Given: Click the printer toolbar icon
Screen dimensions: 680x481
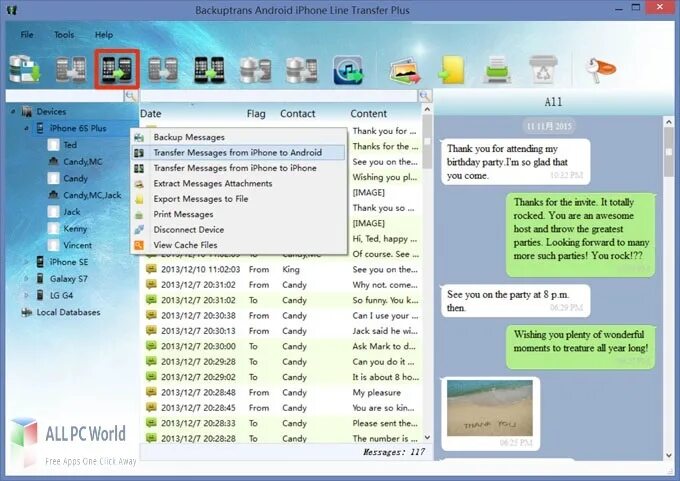Looking at the screenshot, I should [497, 69].
